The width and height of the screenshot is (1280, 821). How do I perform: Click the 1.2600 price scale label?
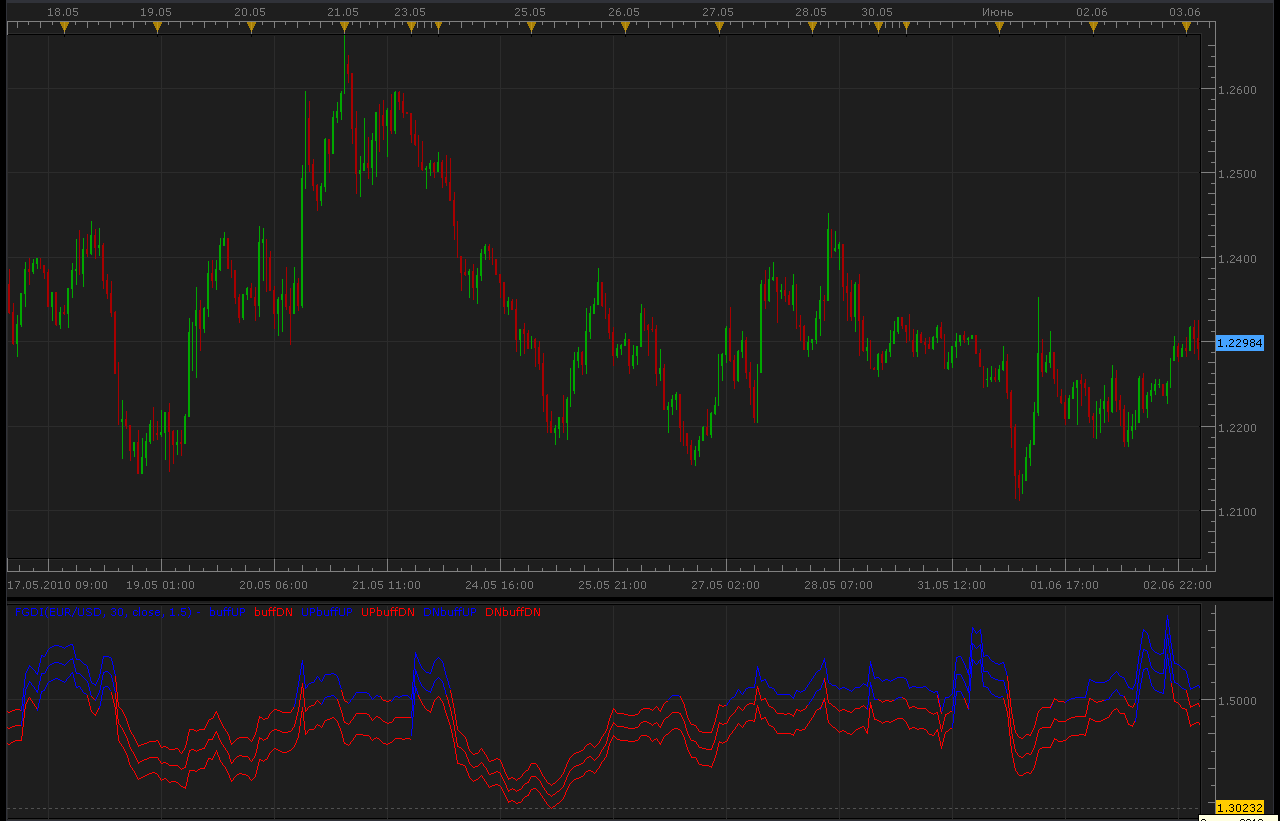[x=1238, y=90]
